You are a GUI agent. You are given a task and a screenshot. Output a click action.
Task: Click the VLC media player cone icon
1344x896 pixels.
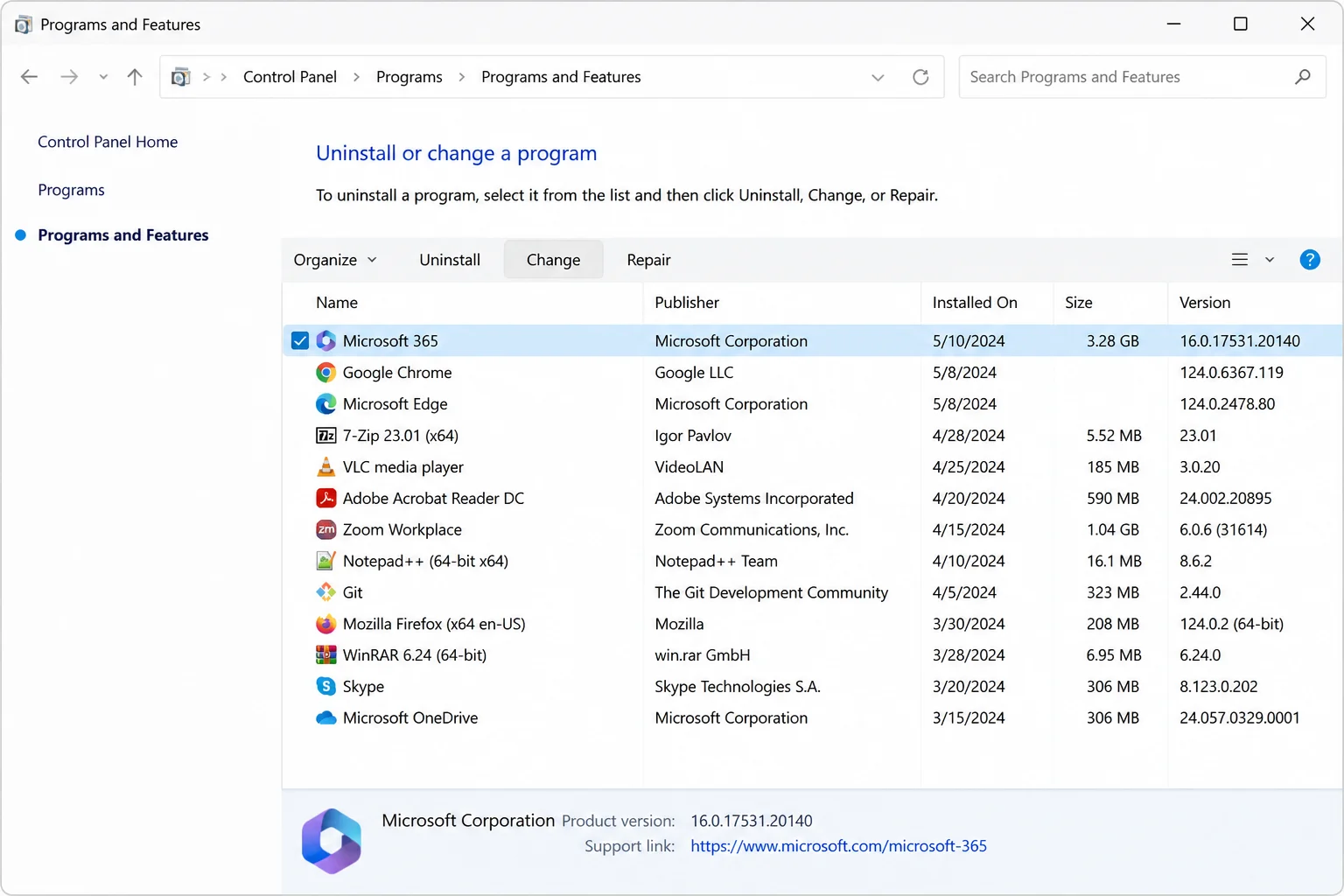326,466
